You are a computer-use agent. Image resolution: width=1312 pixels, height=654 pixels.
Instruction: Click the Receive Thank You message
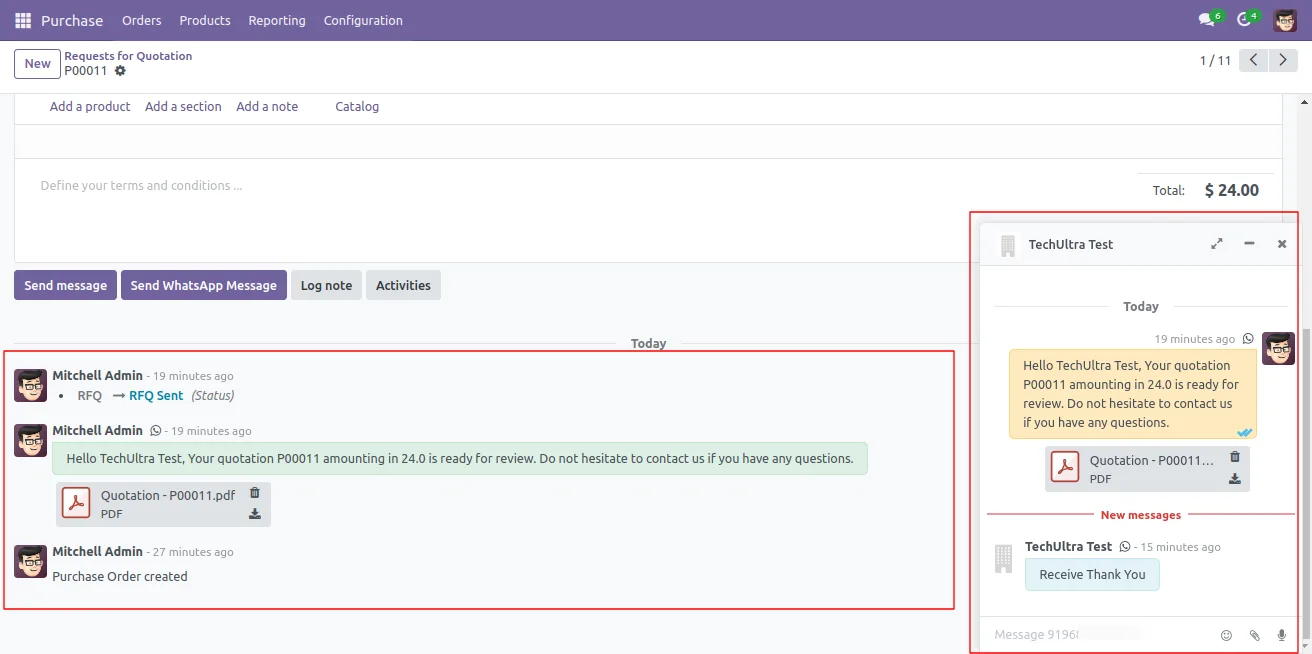[x=1092, y=574]
